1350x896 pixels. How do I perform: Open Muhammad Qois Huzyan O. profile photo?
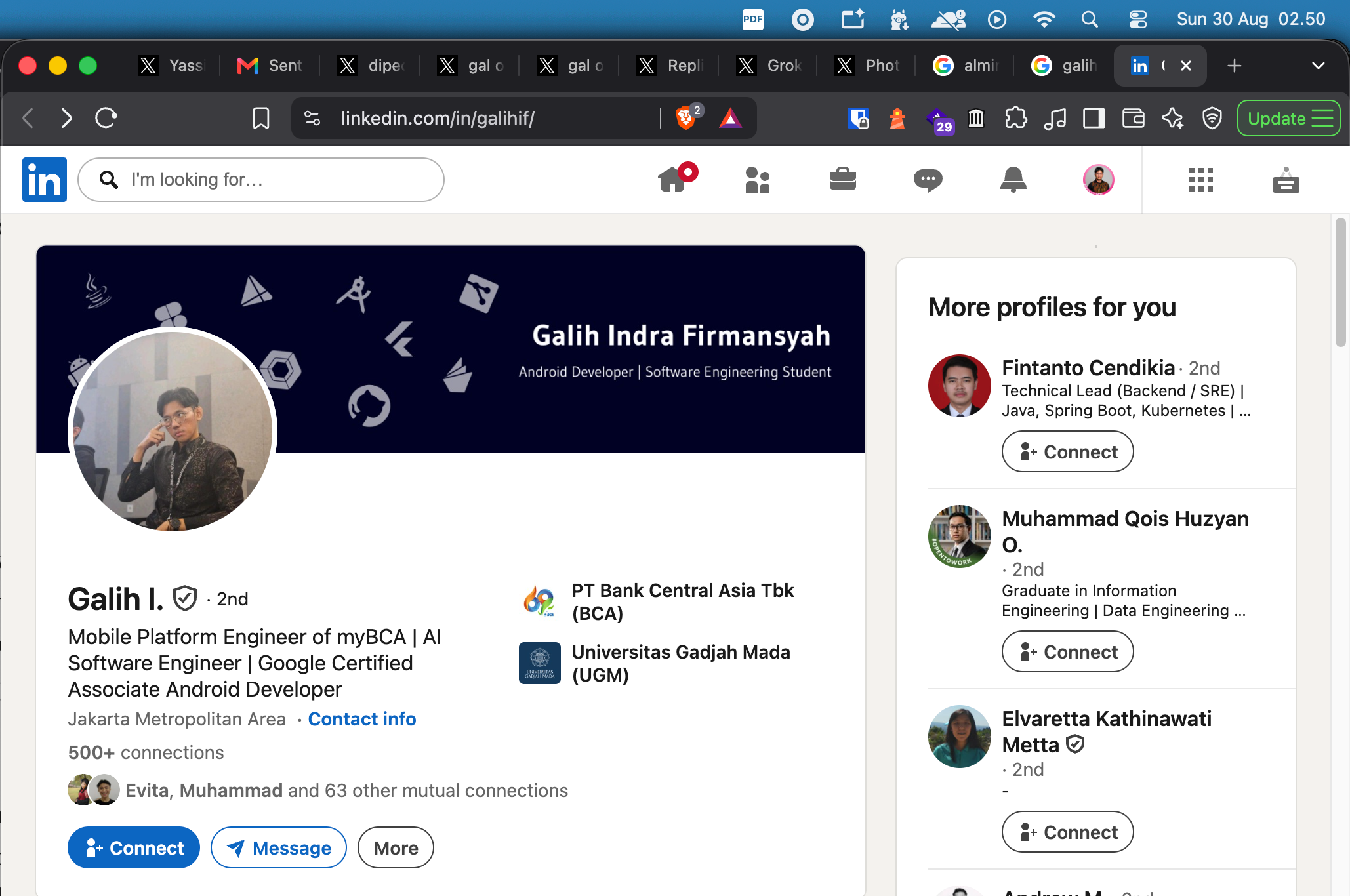(x=960, y=536)
